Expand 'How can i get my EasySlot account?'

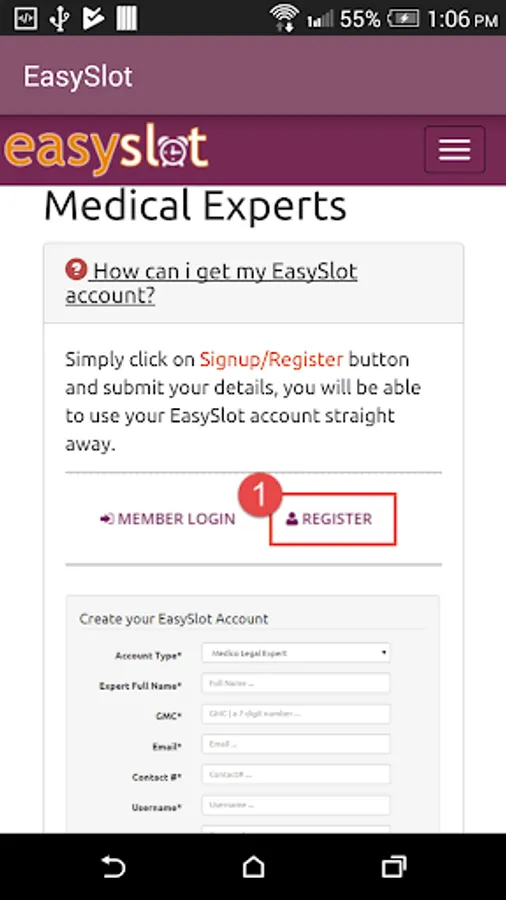(x=212, y=284)
